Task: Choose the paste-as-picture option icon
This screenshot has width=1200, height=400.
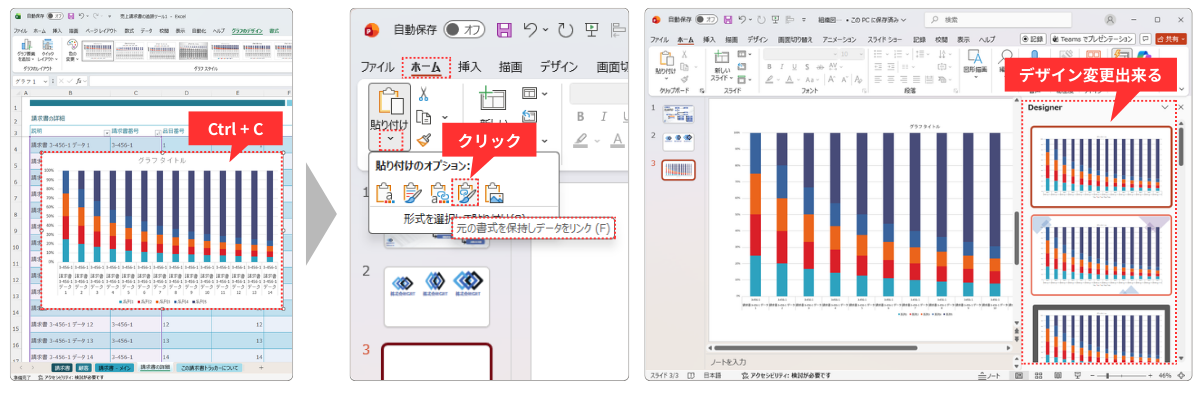Action: click(x=494, y=191)
